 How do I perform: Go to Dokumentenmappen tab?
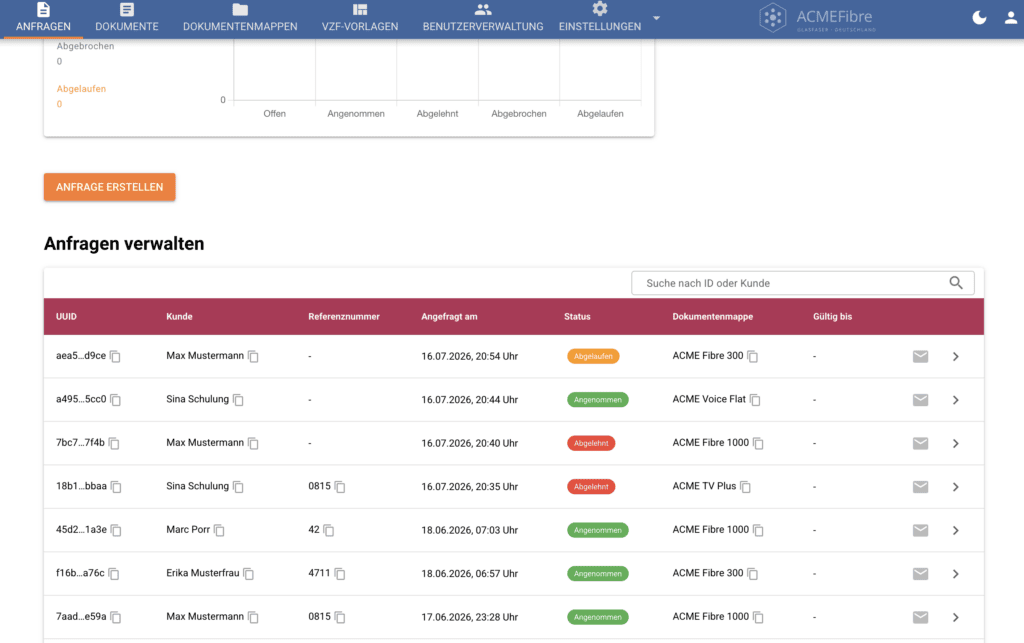pyautogui.click(x=240, y=18)
